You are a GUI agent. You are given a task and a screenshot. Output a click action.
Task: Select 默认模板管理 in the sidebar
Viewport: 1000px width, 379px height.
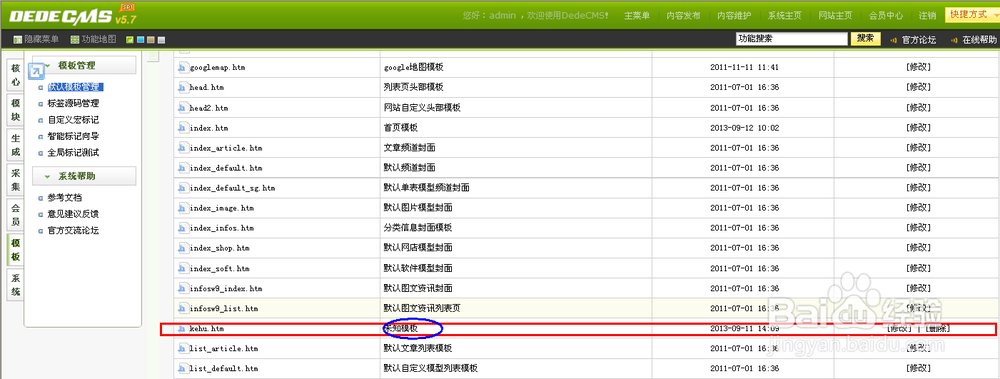coord(75,87)
